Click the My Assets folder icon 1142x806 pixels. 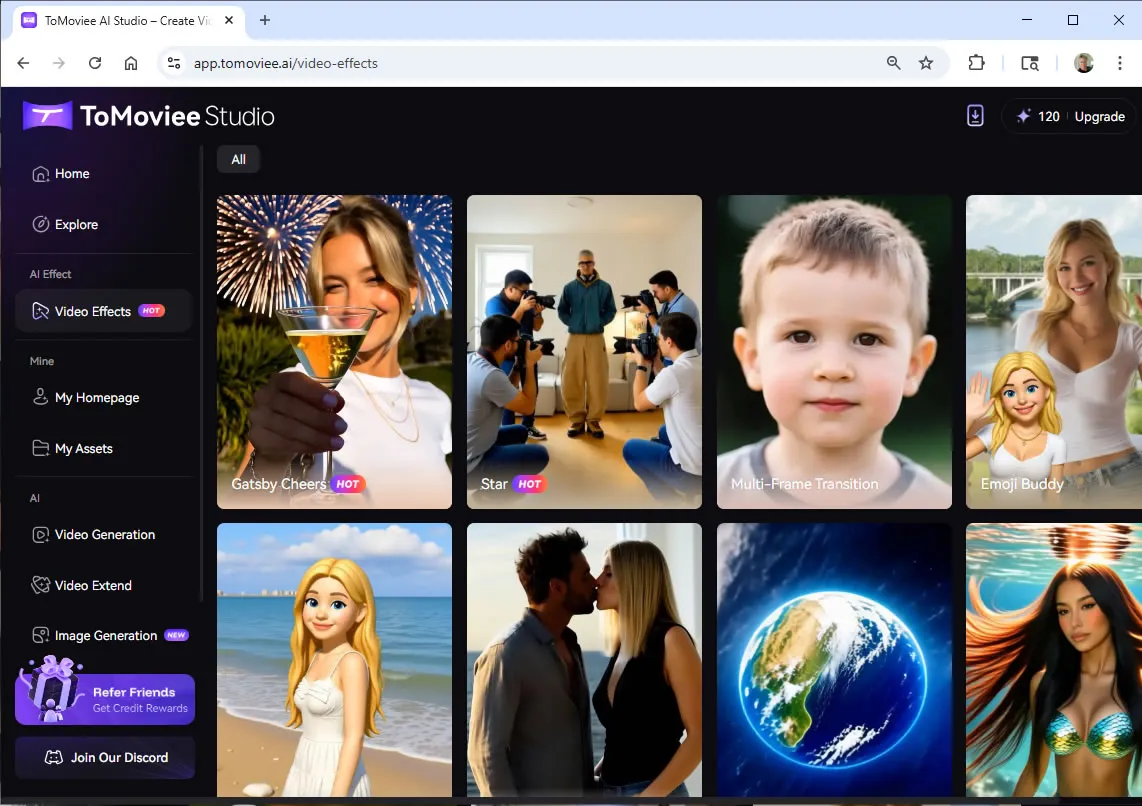[x=40, y=449]
